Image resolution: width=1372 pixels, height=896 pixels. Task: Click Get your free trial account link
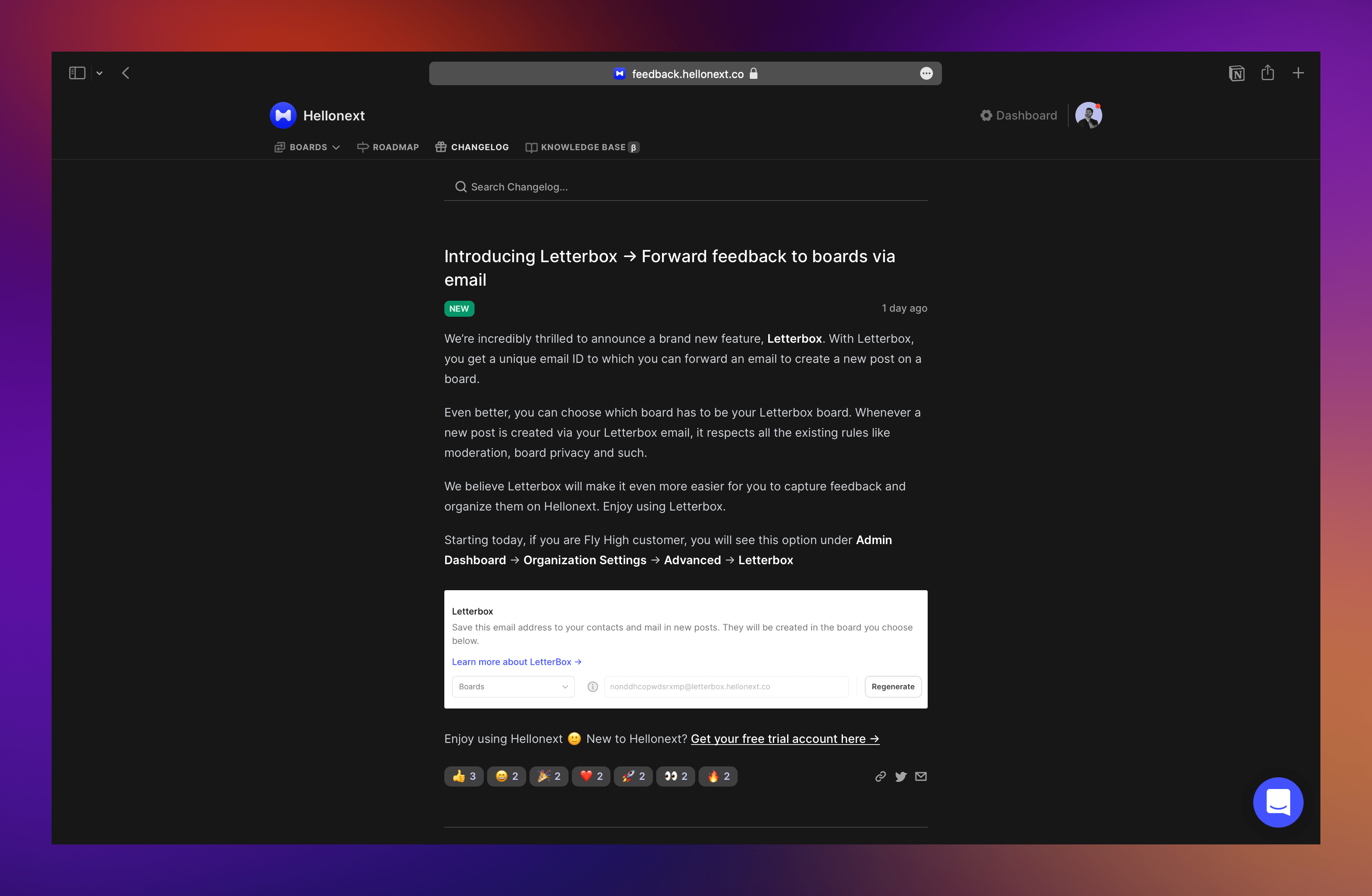pyautogui.click(x=785, y=738)
